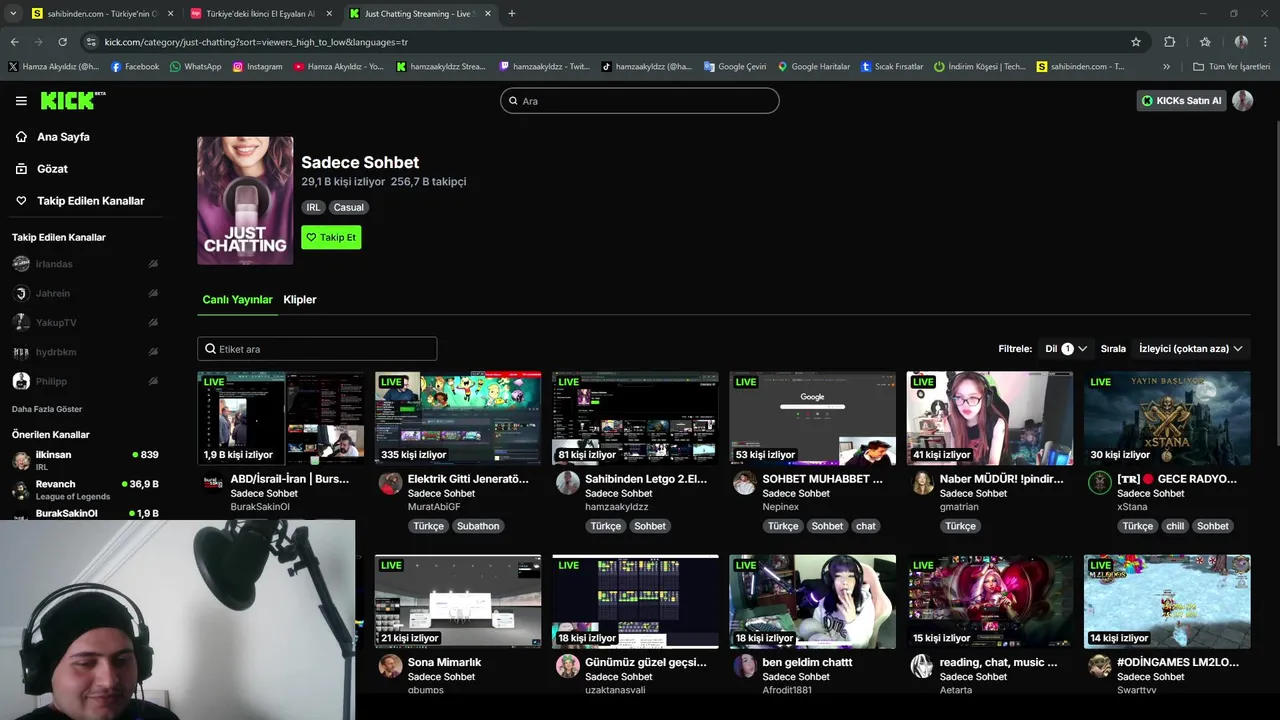Open SOHBET MUHABBET stream thumbnail
The width and height of the screenshot is (1280, 720).
pos(812,418)
